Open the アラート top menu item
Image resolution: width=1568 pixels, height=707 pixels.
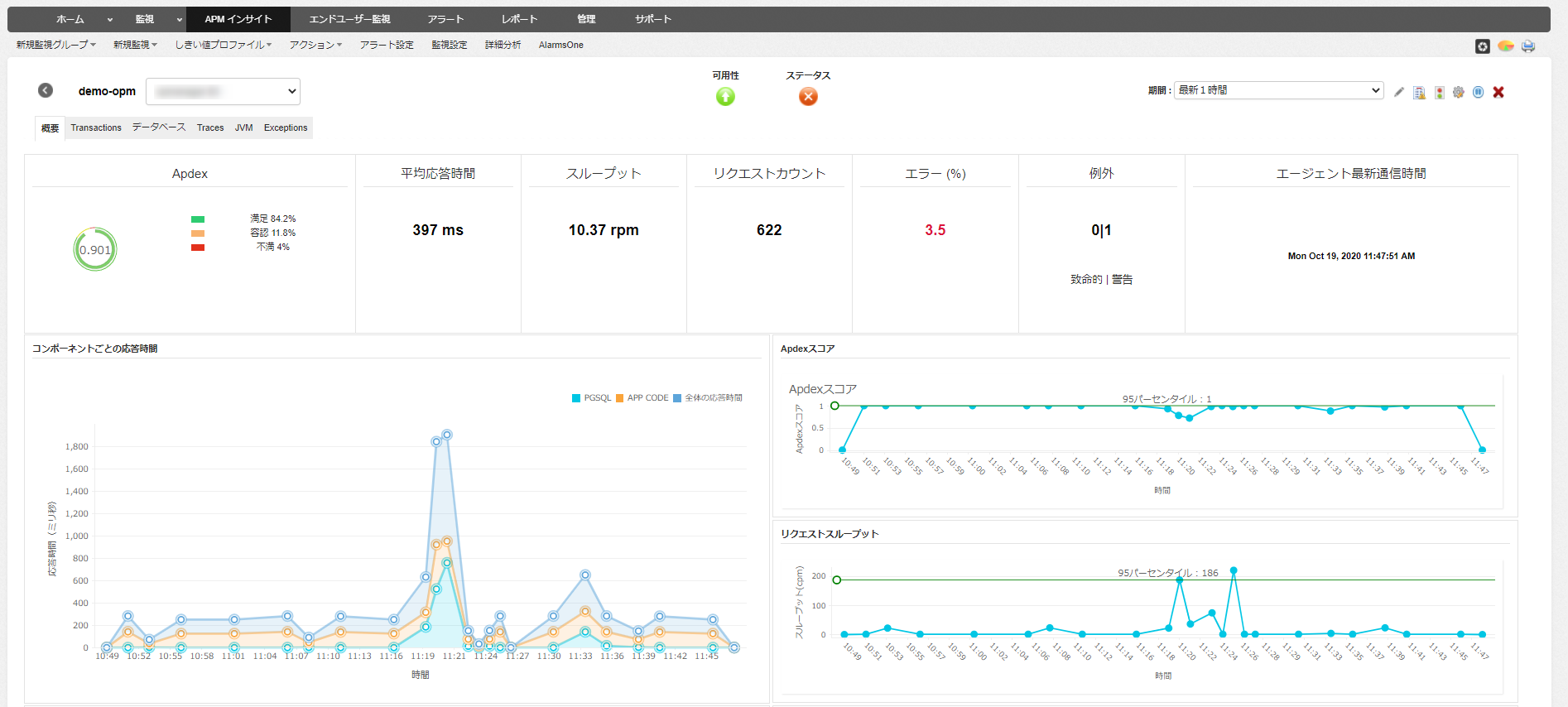[445, 19]
